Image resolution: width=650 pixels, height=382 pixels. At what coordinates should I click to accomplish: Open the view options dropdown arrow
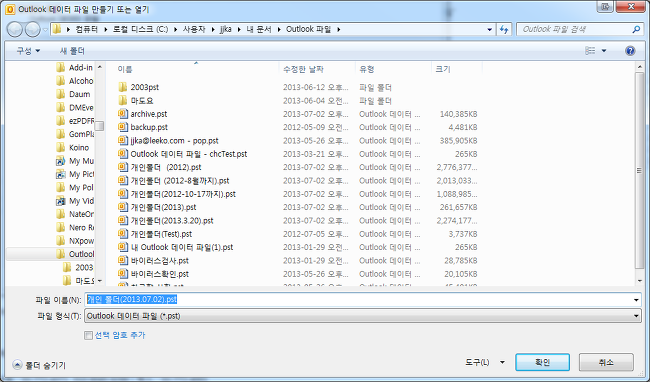tap(604, 51)
